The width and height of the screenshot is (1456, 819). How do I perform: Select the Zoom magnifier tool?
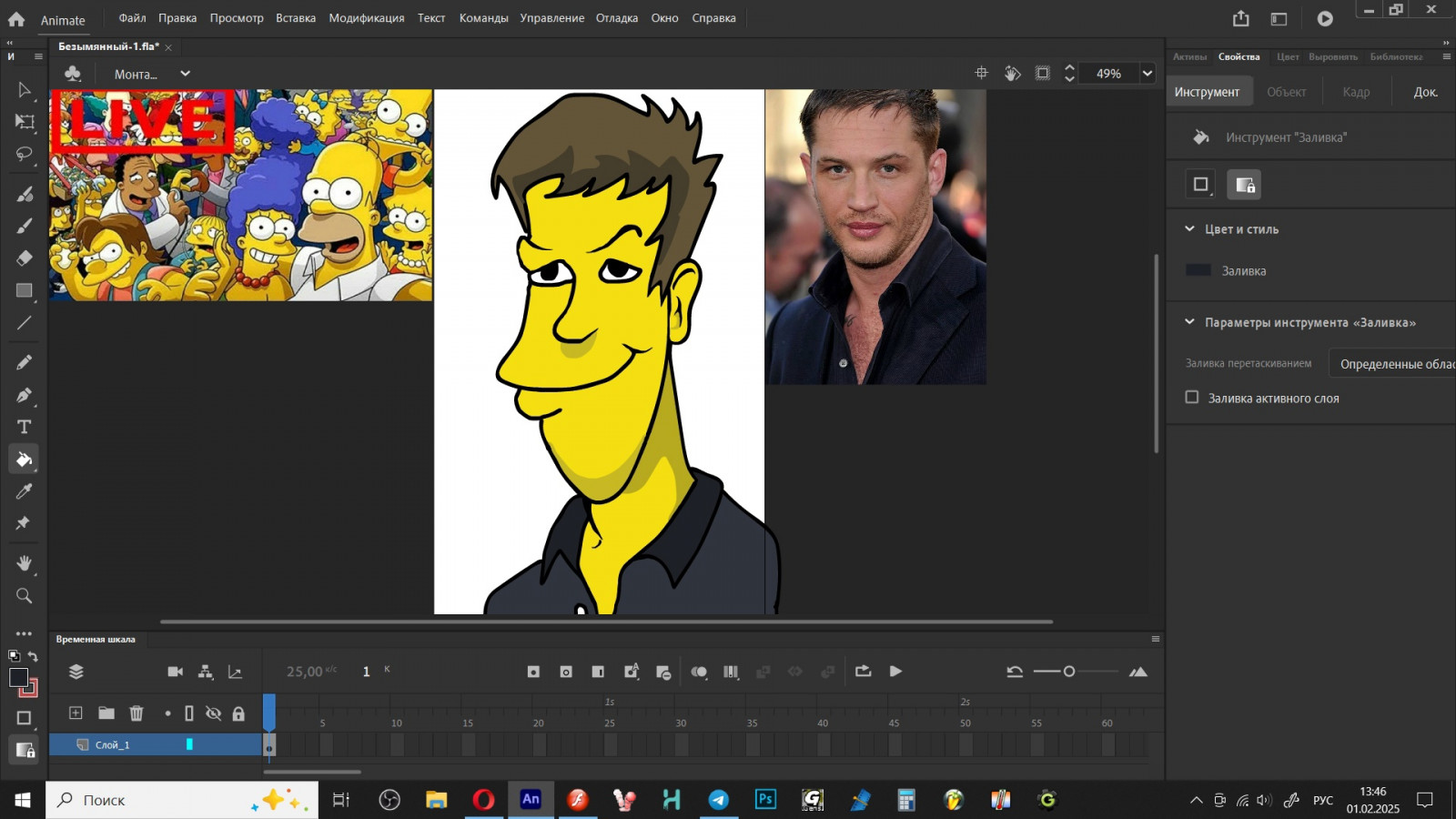tap(25, 596)
